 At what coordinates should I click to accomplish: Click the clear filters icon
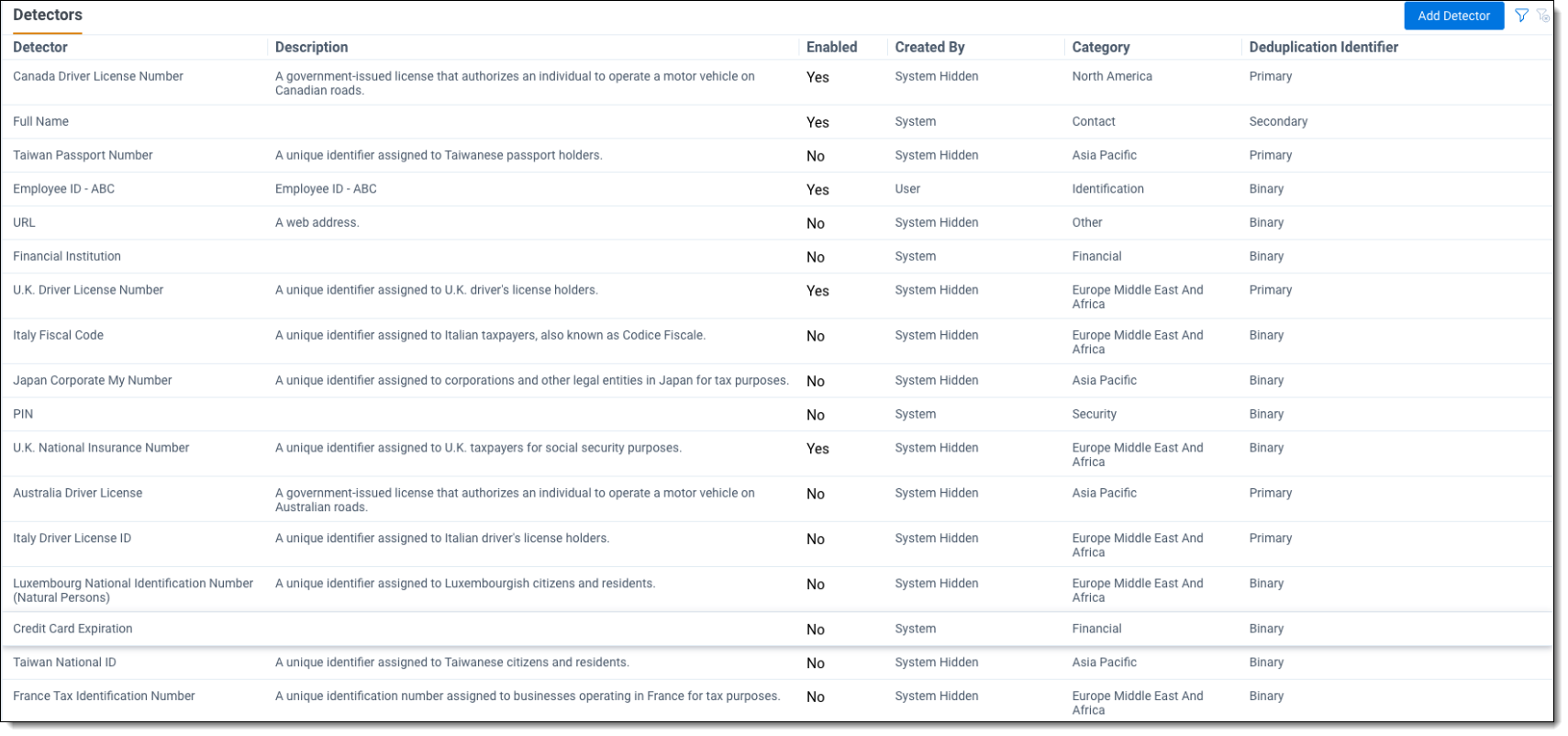(1543, 16)
